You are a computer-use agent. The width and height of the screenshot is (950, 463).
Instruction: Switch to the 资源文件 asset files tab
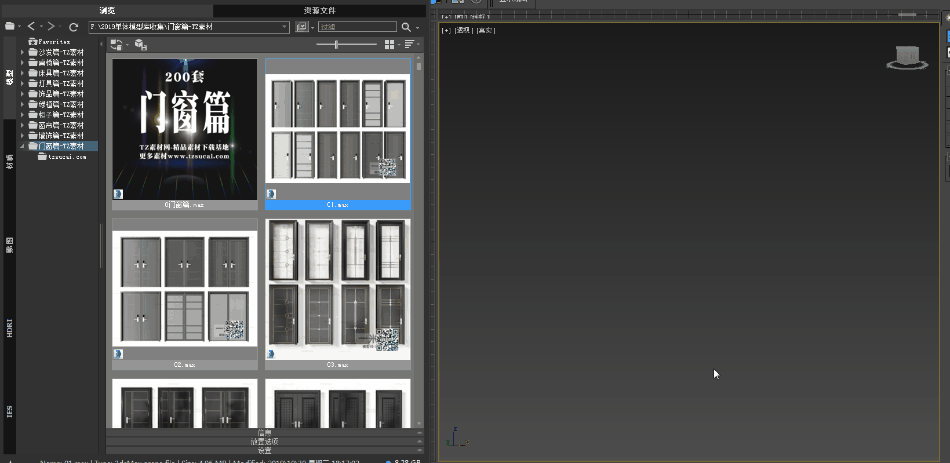tap(319, 10)
